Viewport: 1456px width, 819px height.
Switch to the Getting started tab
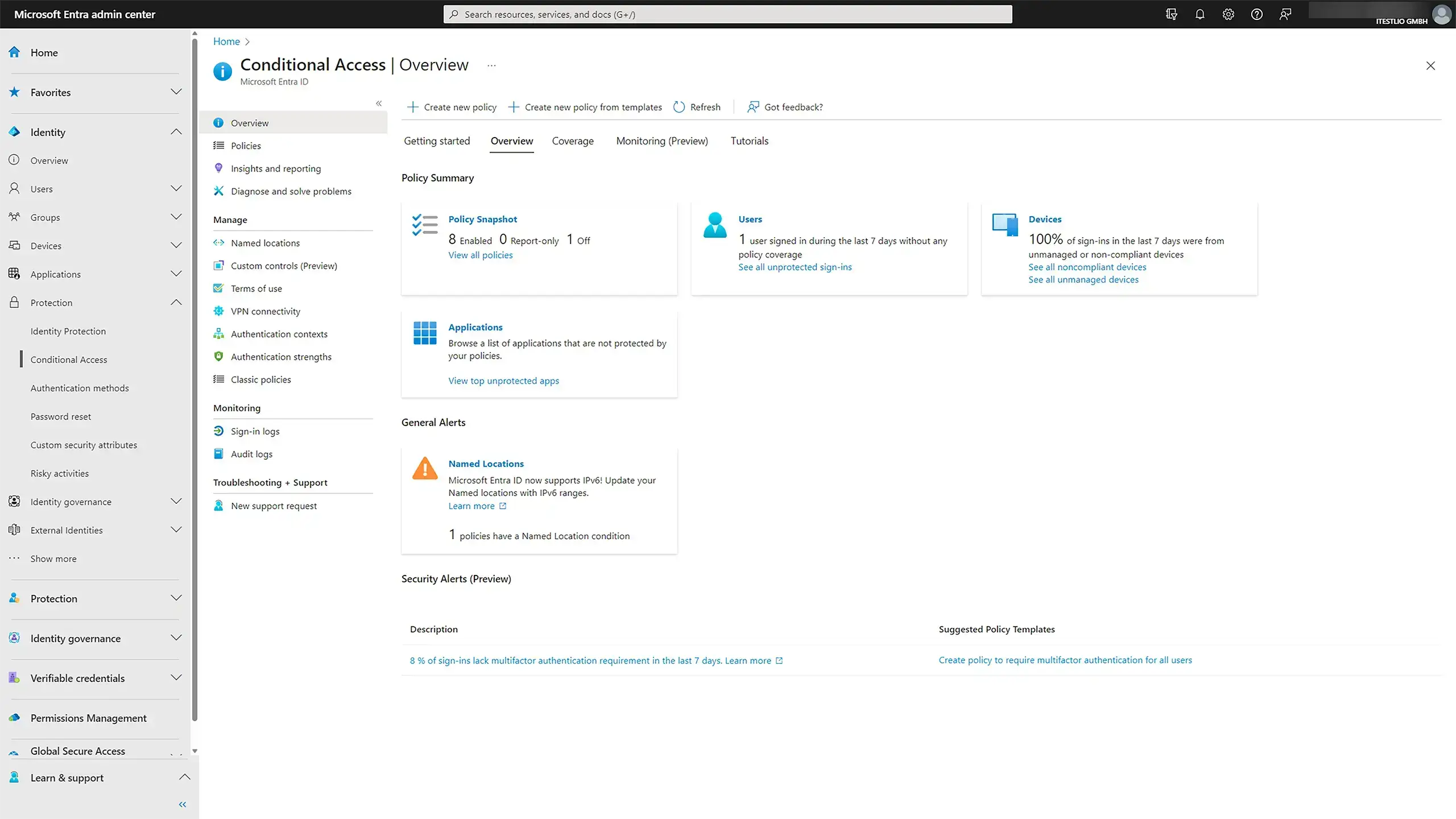(437, 141)
